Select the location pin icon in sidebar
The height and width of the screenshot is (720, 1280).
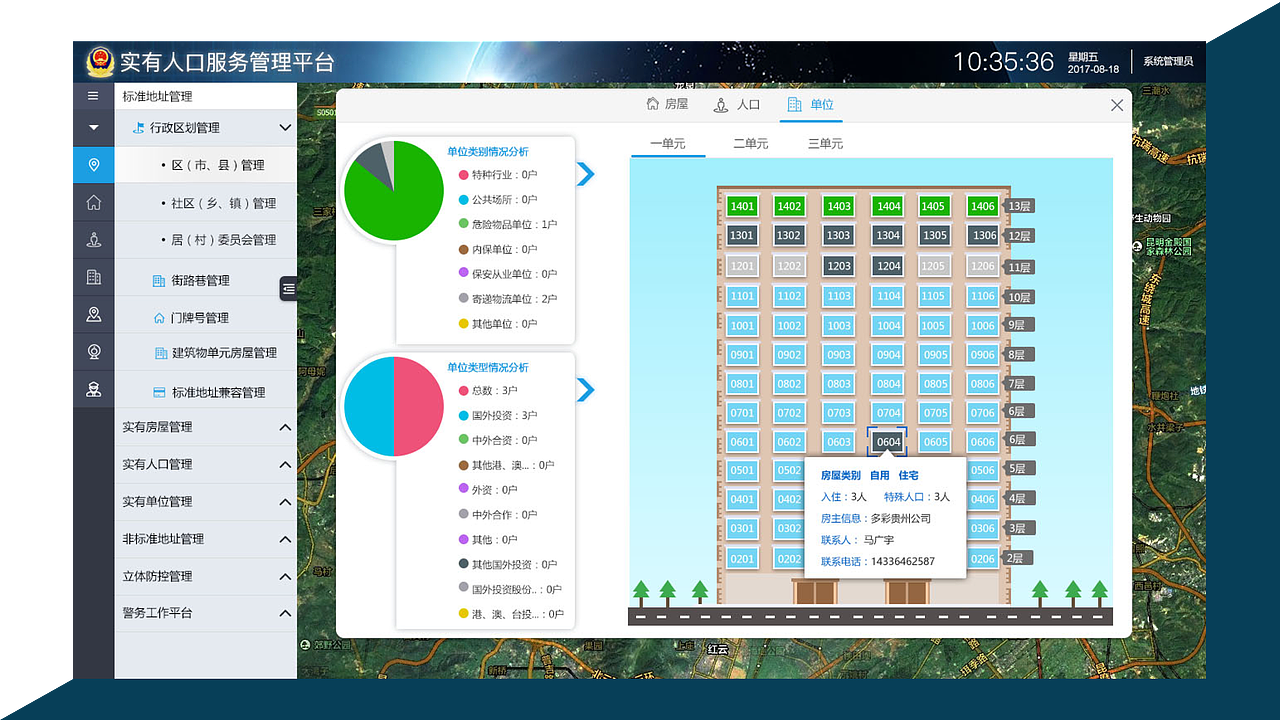pyautogui.click(x=92, y=165)
